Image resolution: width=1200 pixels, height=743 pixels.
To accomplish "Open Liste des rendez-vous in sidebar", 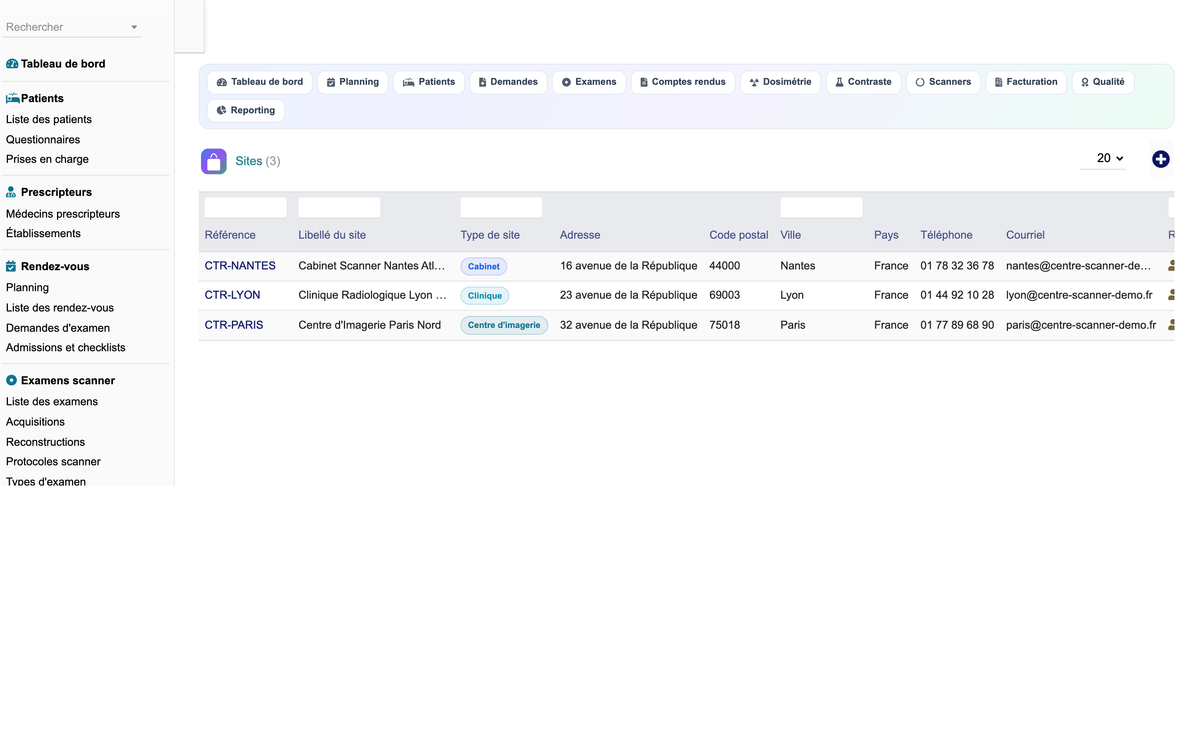I will [x=60, y=308].
